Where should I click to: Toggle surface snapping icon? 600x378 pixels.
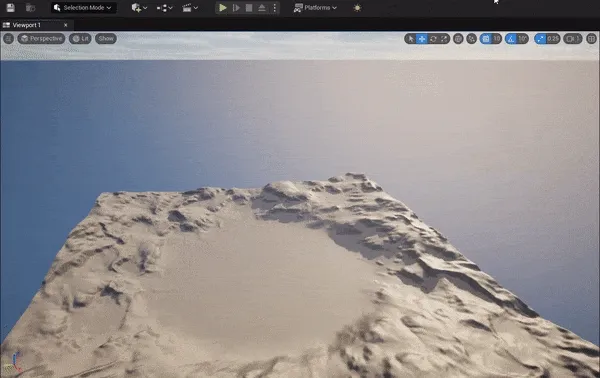click(471, 39)
